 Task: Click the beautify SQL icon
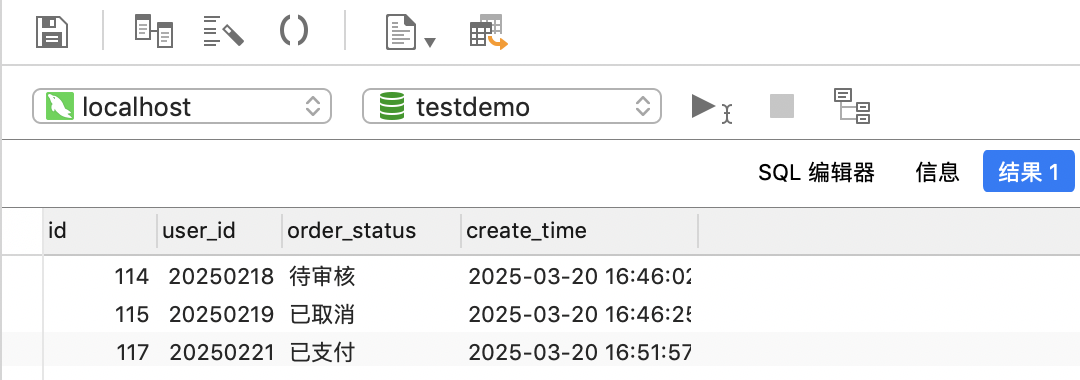[224, 32]
